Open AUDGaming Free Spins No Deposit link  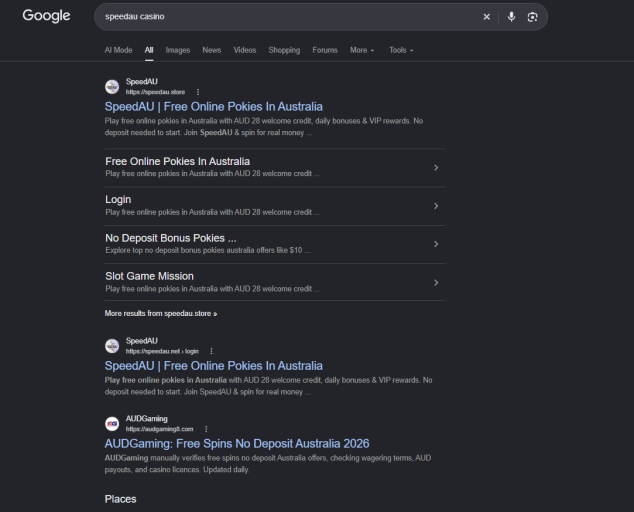pos(237,444)
